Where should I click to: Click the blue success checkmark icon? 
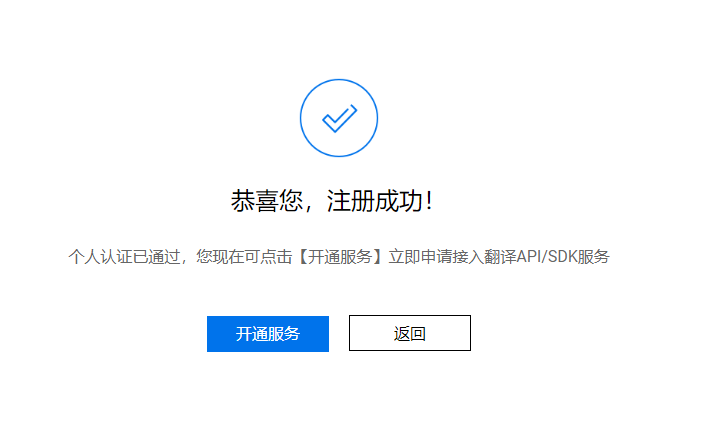339,118
